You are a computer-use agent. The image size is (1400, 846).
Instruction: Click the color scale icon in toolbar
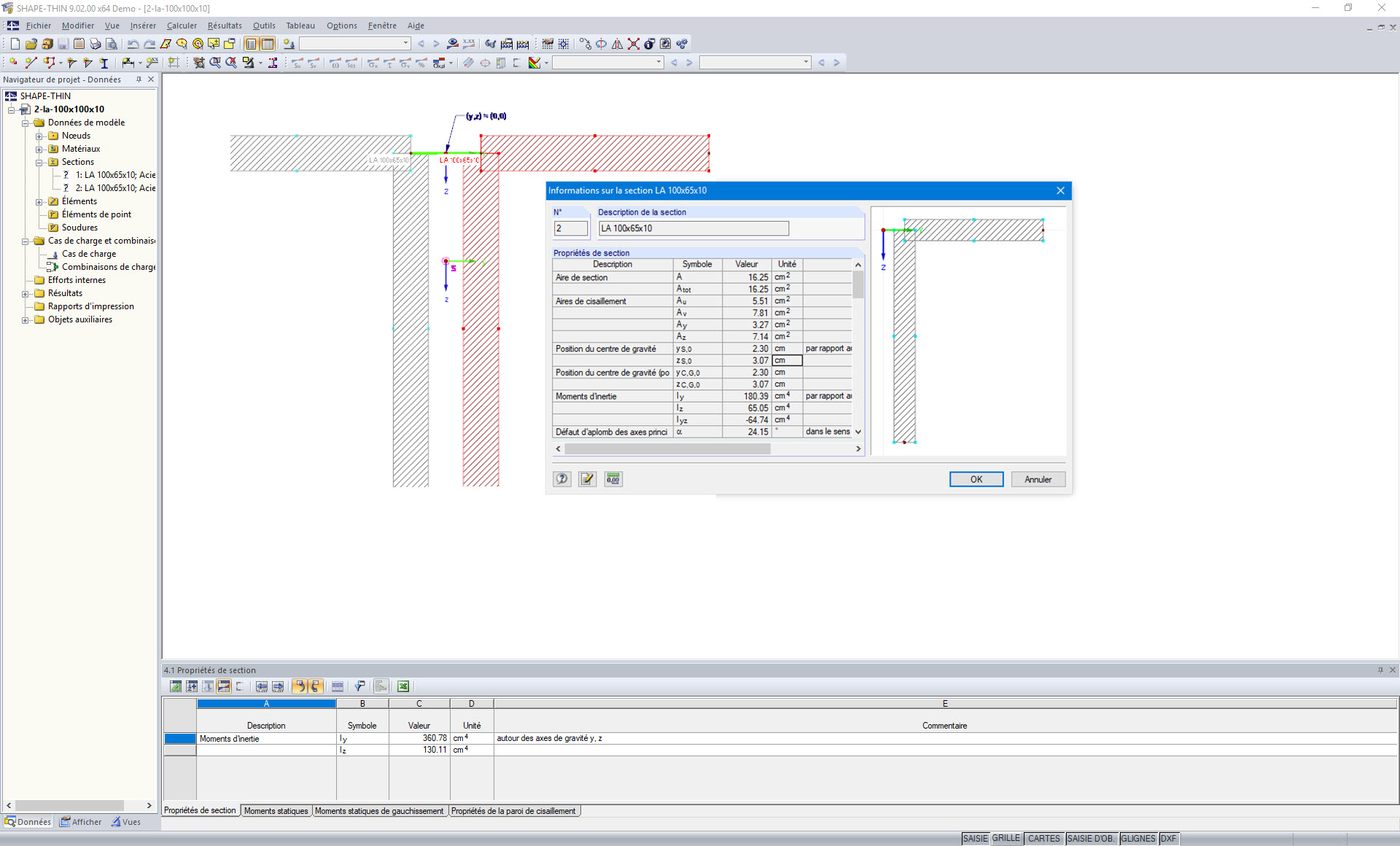coord(534,63)
